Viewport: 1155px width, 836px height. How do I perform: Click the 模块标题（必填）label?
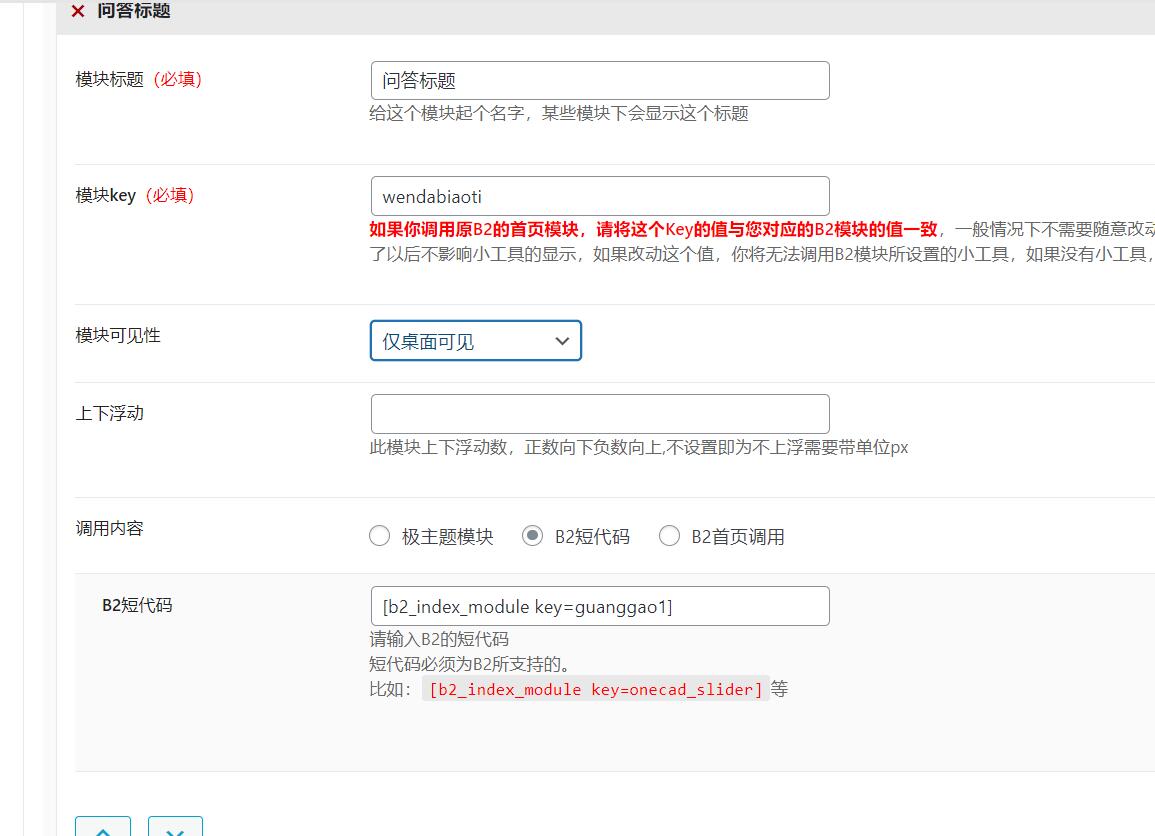pos(139,80)
